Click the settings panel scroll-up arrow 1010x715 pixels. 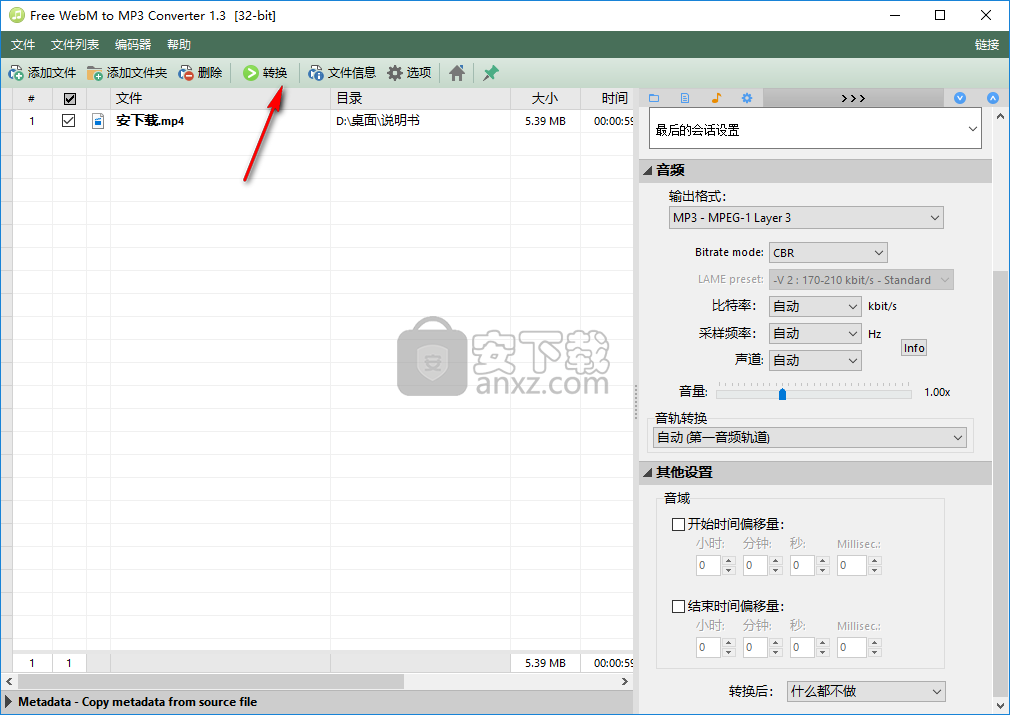point(1000,117)
